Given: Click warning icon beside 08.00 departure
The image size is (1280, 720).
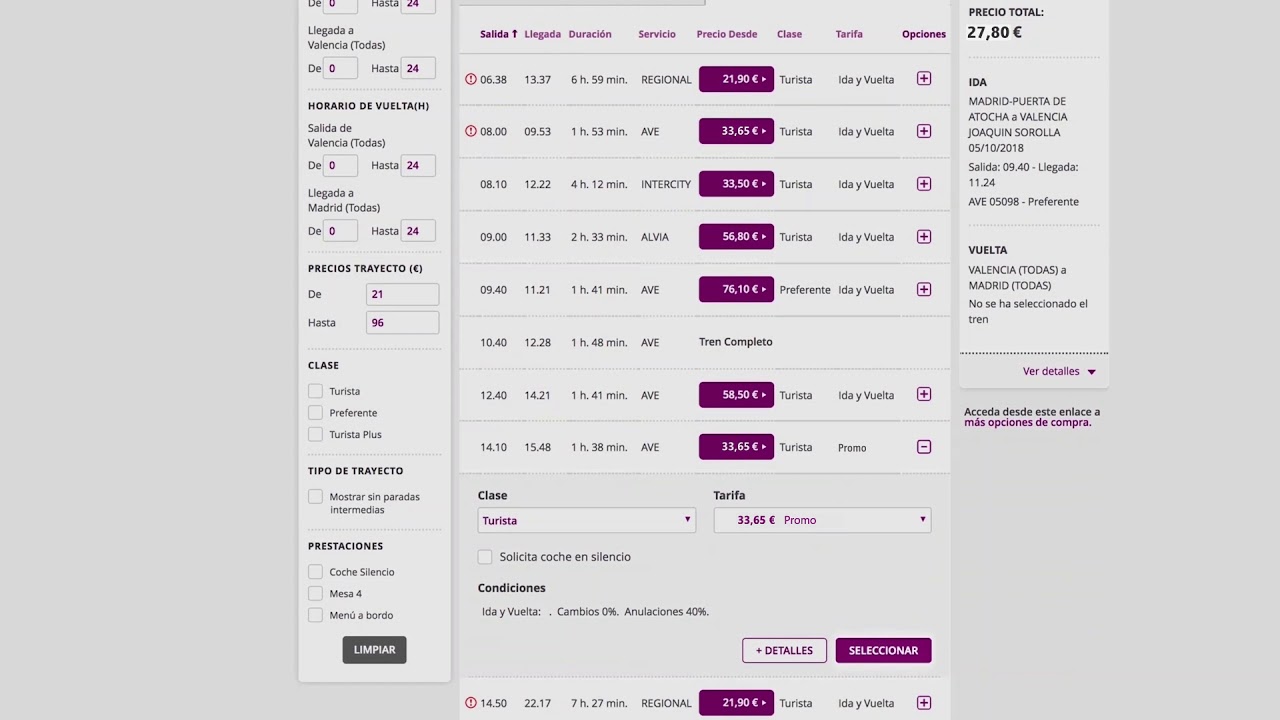Looking at the screenshot, I should [x=471, y=131].
